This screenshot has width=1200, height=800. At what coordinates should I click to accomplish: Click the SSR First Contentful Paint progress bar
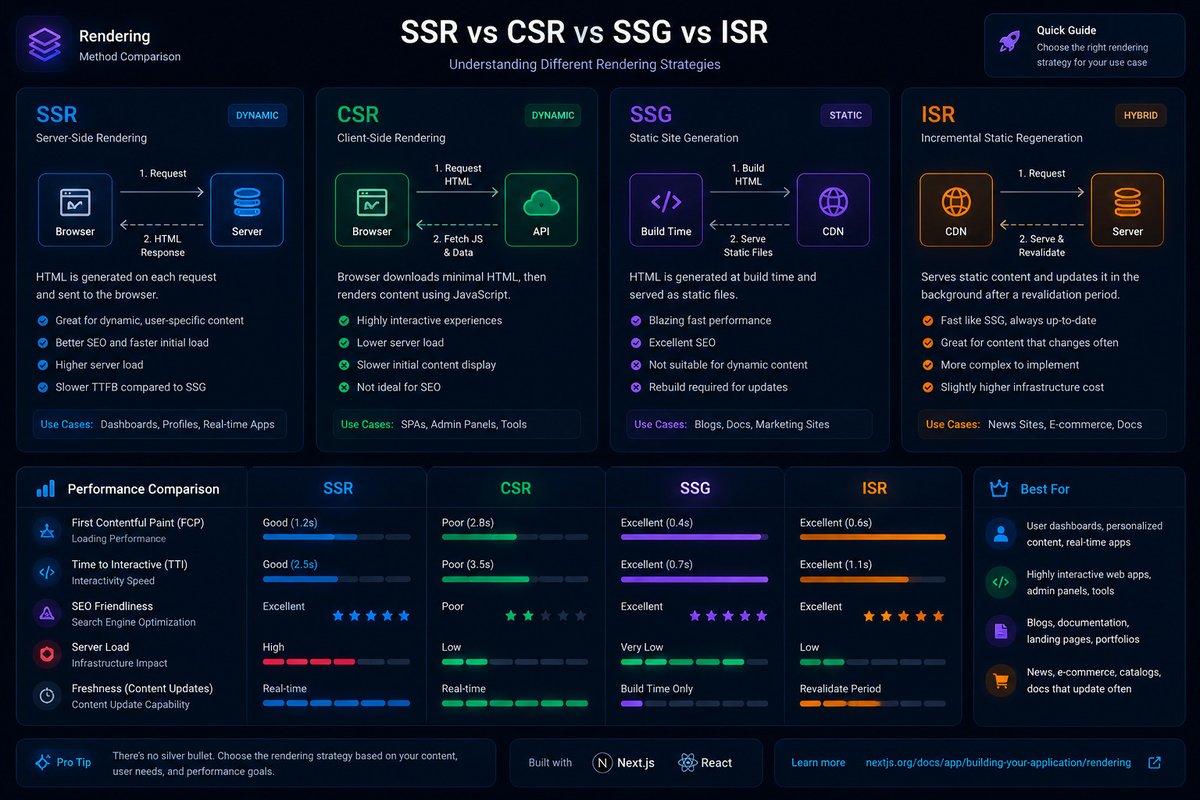click(336, 537)
